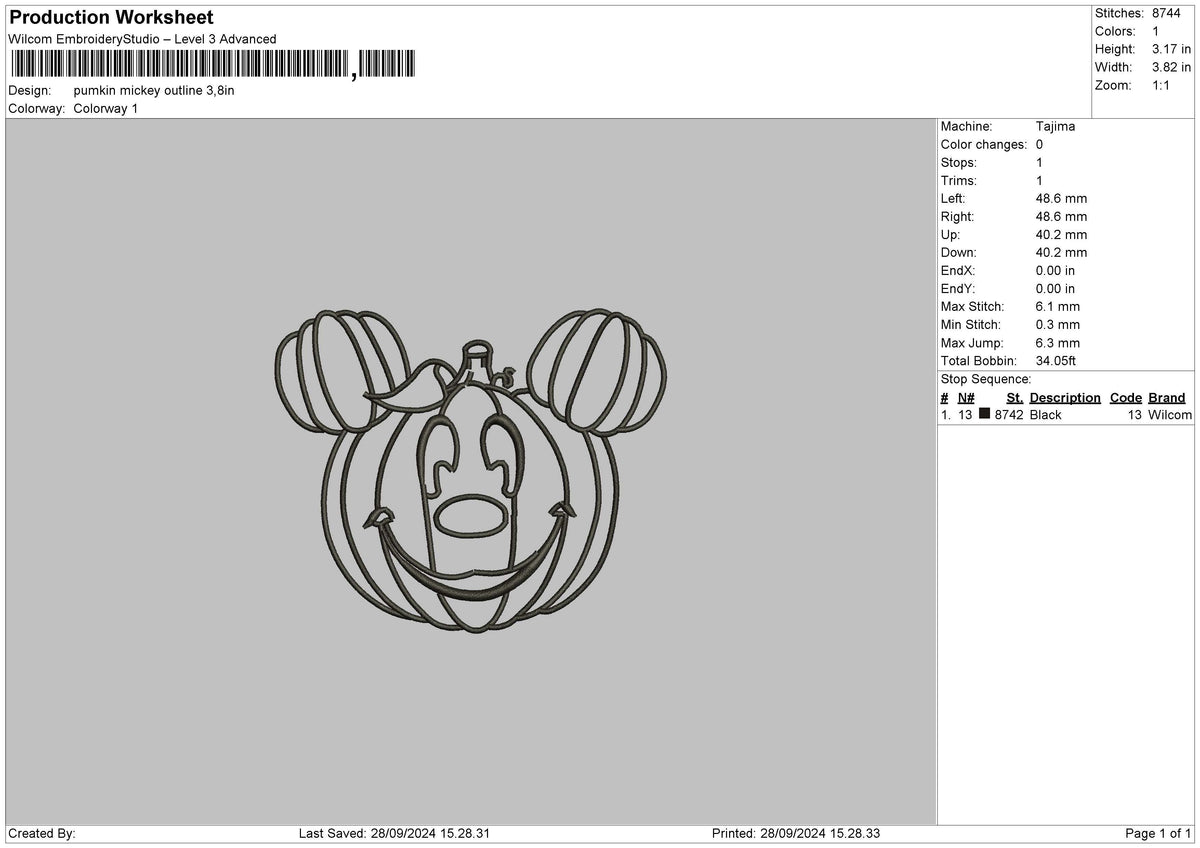Click the 'Total Bobbin:' label
Image resolution: width=1200 pixels, height=848 pixels.
point(979,360)
